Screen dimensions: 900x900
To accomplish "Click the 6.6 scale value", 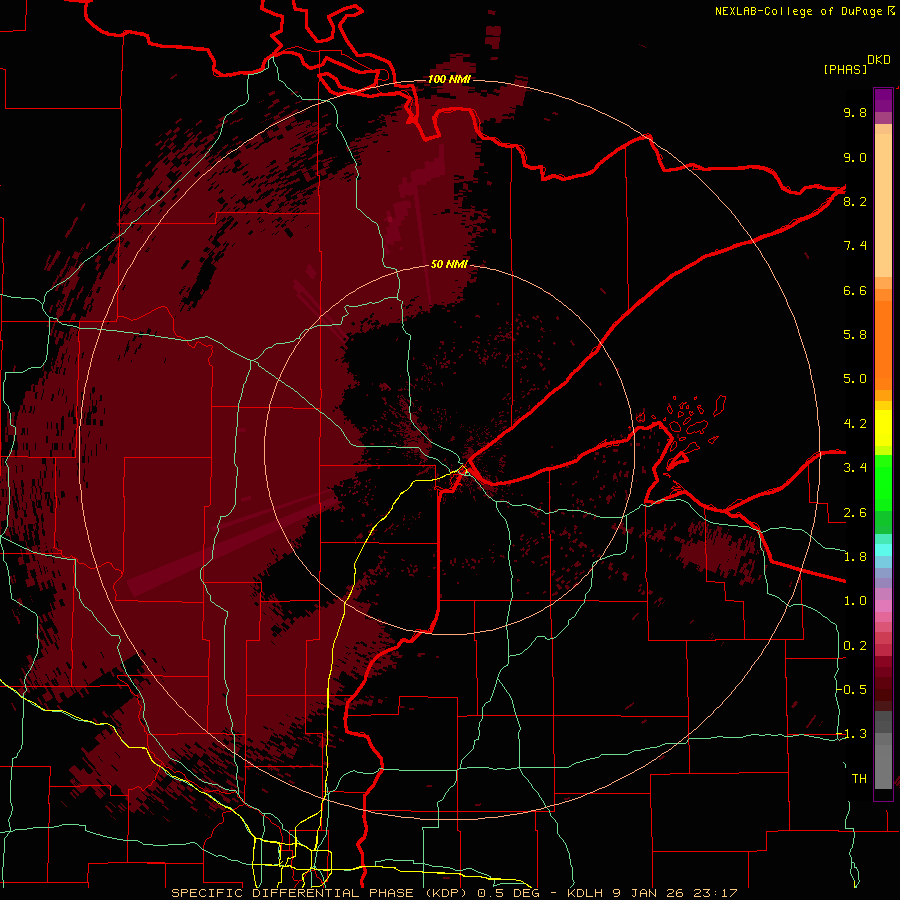I will (855, 290).
